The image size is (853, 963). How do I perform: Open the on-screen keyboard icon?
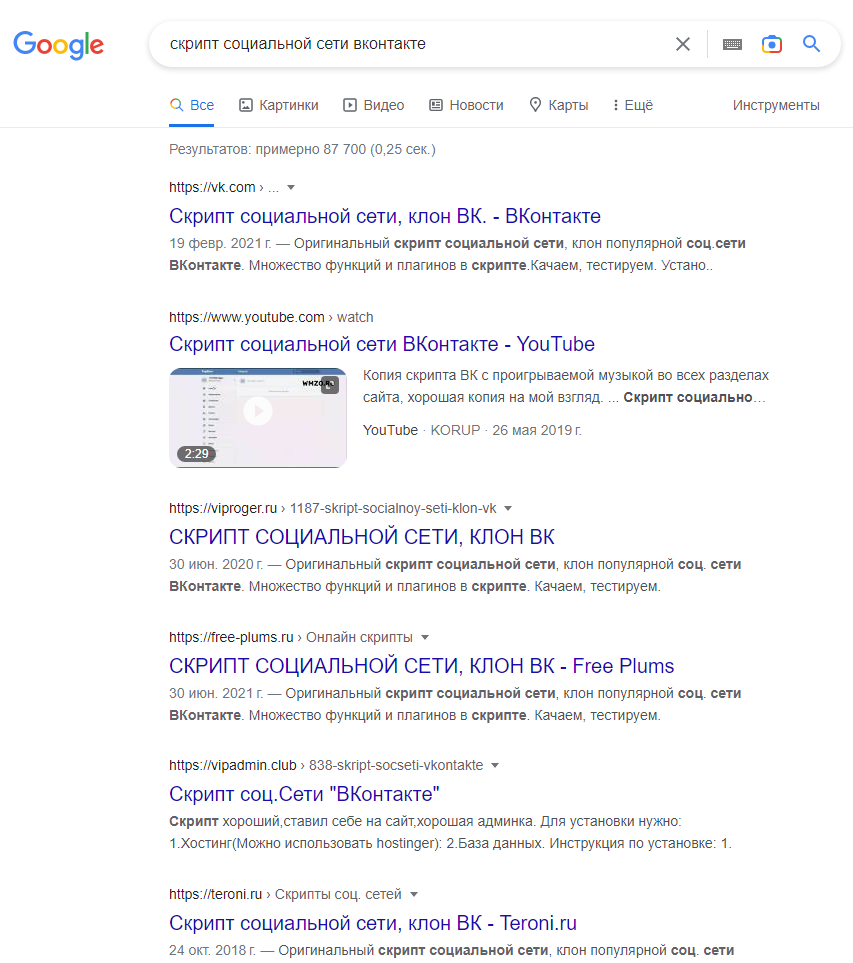[x=732, y=44]
